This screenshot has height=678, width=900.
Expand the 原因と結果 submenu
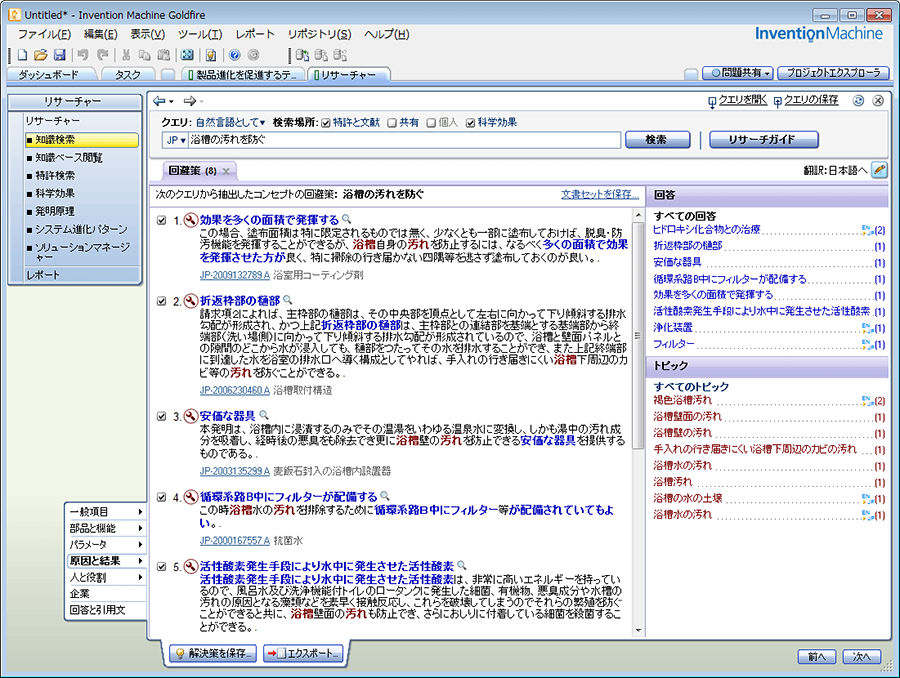(x=106, y=561)
